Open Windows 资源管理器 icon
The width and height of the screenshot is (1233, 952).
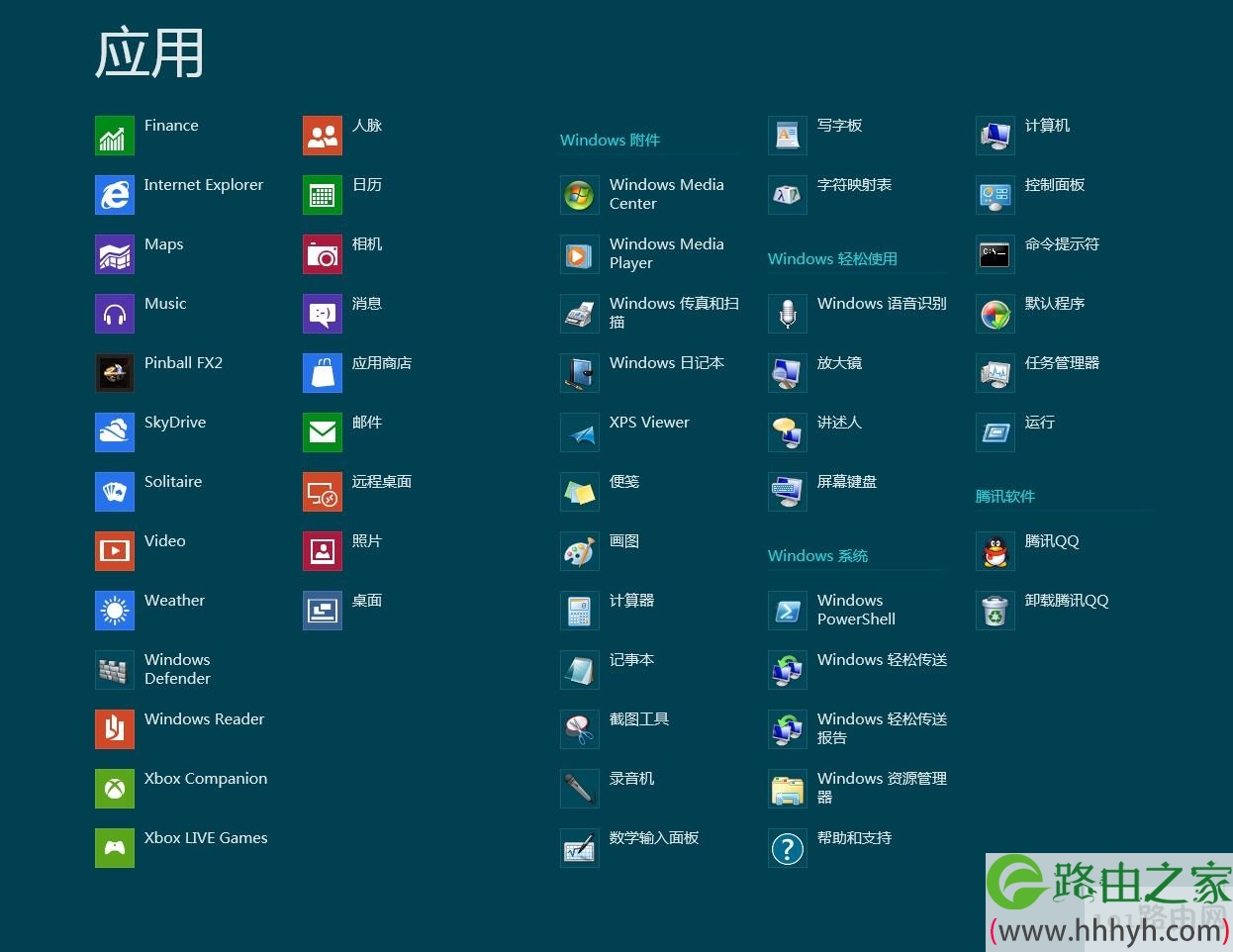[788, 789]
